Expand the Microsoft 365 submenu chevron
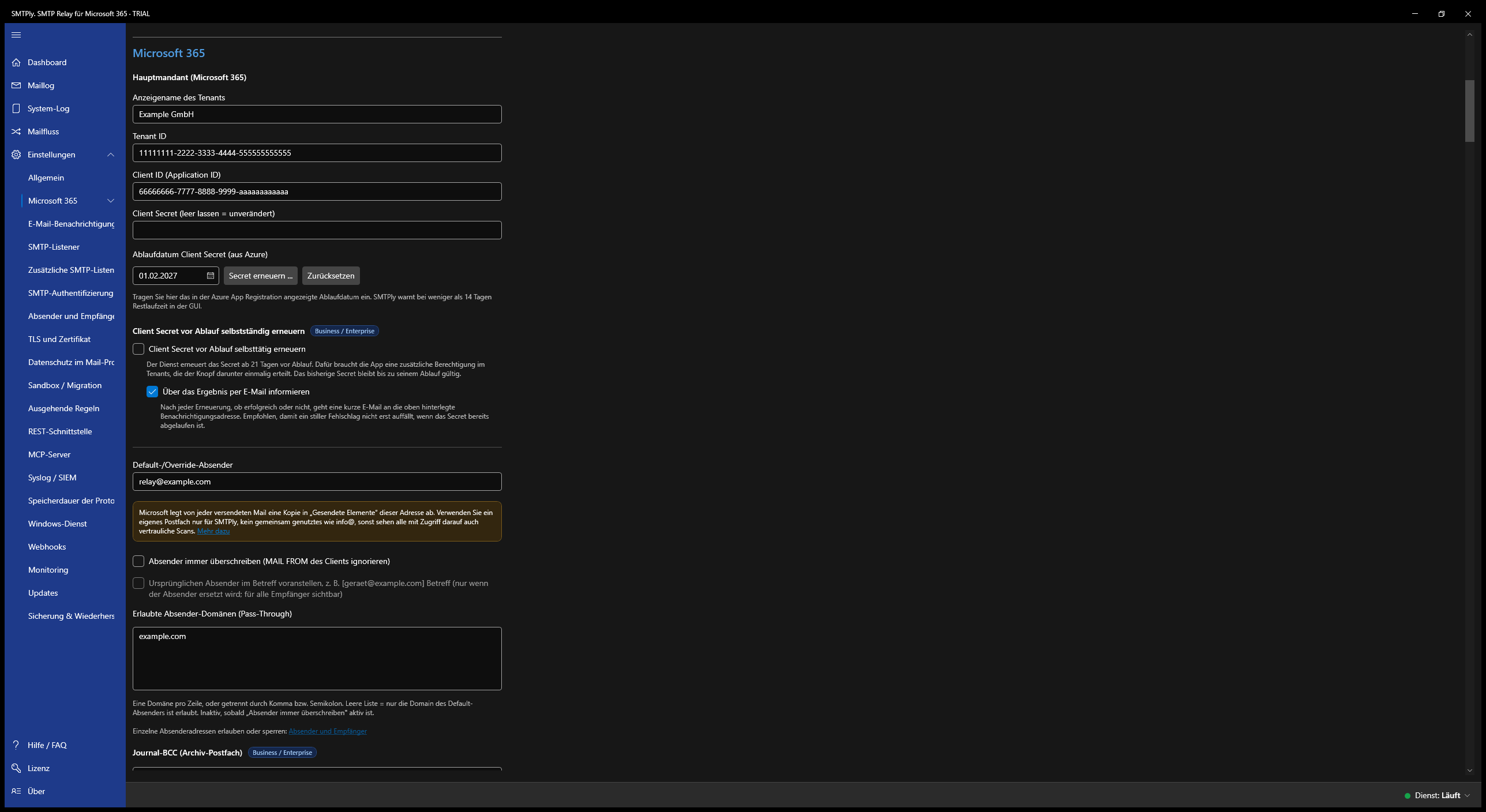This screenshot has width=1486, height=812. pos(111,201)
